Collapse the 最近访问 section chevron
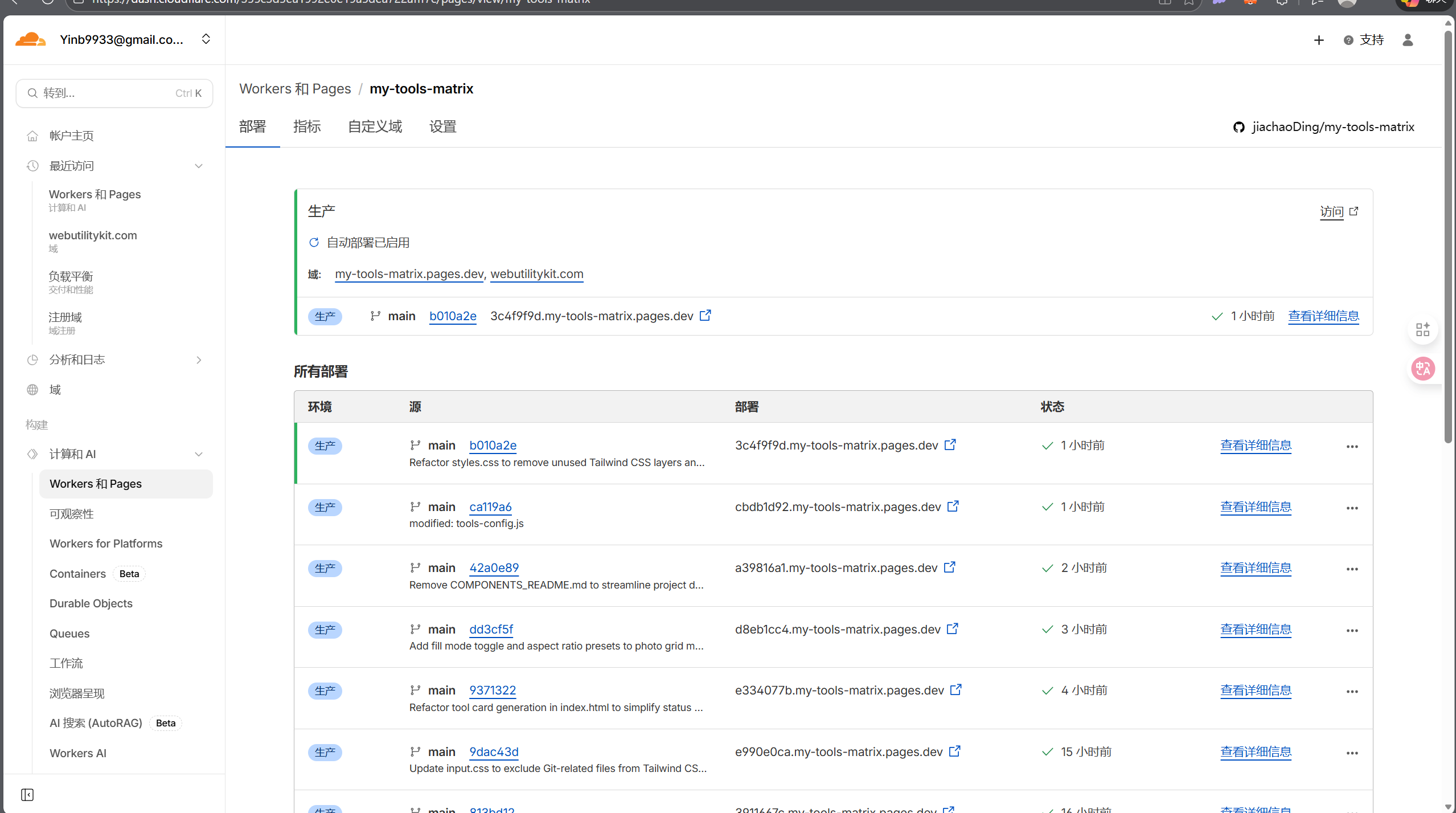The image size is (1456, 813). (199, 166)
